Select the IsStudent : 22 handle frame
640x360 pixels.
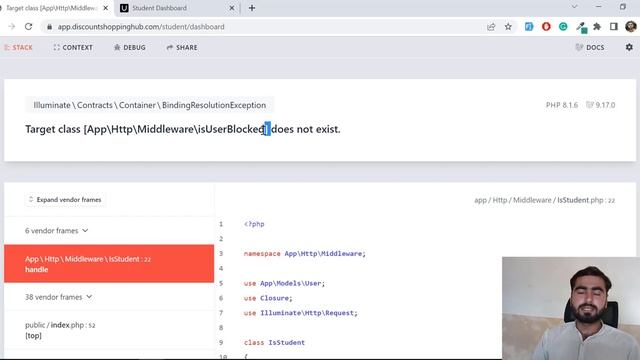coord(109,264)
